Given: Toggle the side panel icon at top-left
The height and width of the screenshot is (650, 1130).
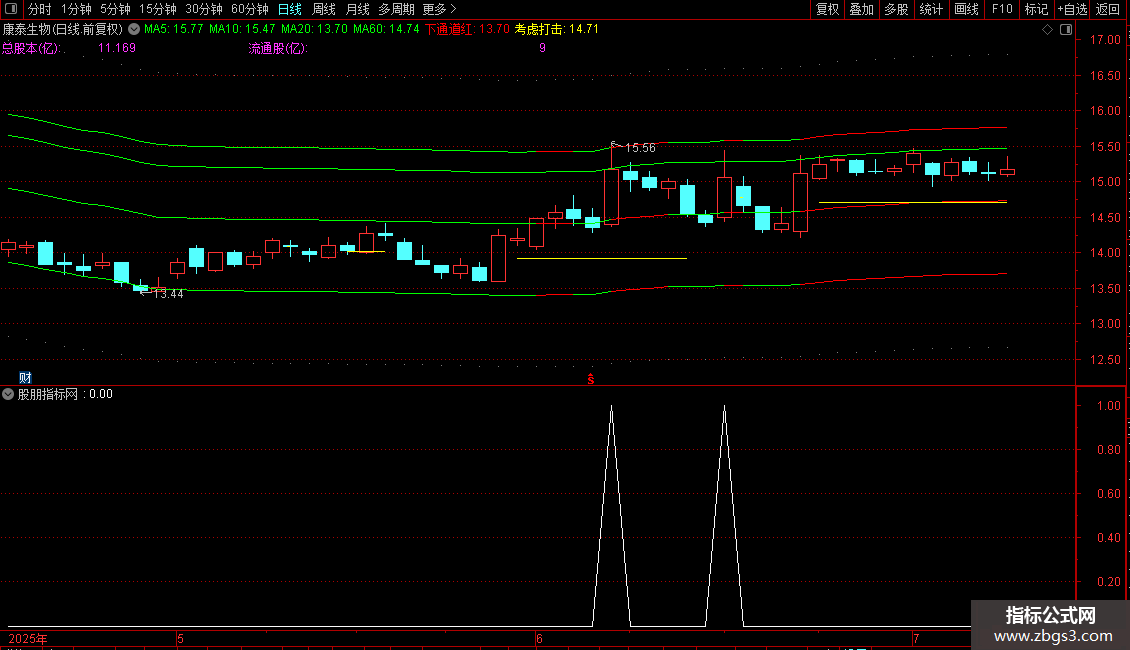Looking at the screenshot, I should point(11,9).
